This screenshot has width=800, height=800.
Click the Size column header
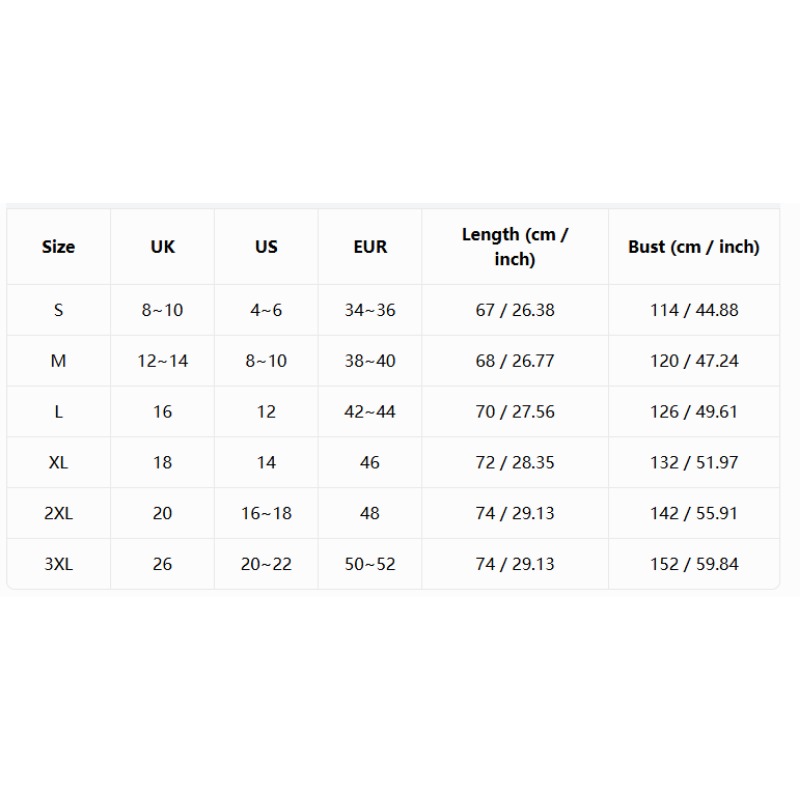click(58, 247)
